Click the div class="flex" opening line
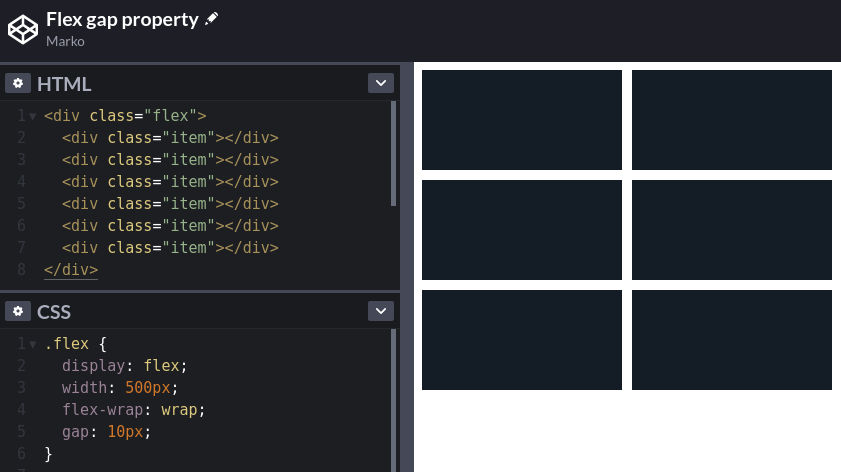 click(x=126, y=116)
